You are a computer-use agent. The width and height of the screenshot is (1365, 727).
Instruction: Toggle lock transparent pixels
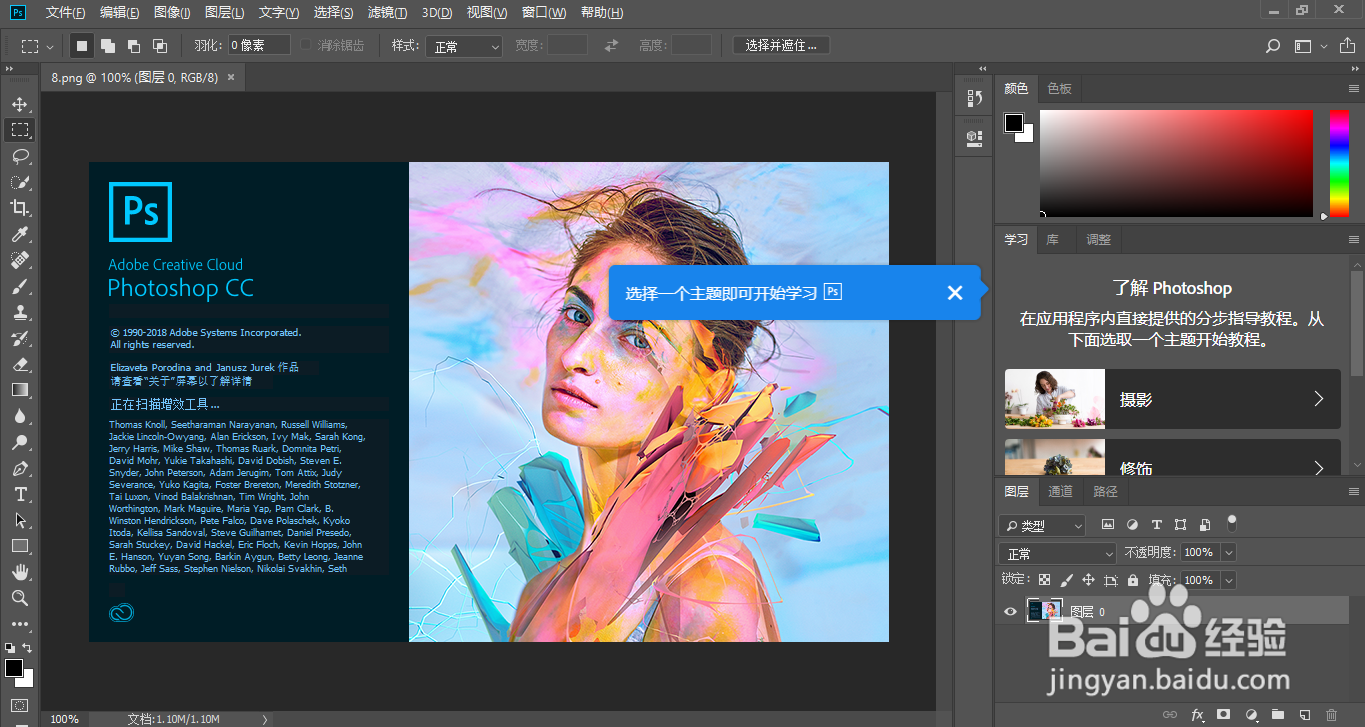click(x=1044, y=580)
